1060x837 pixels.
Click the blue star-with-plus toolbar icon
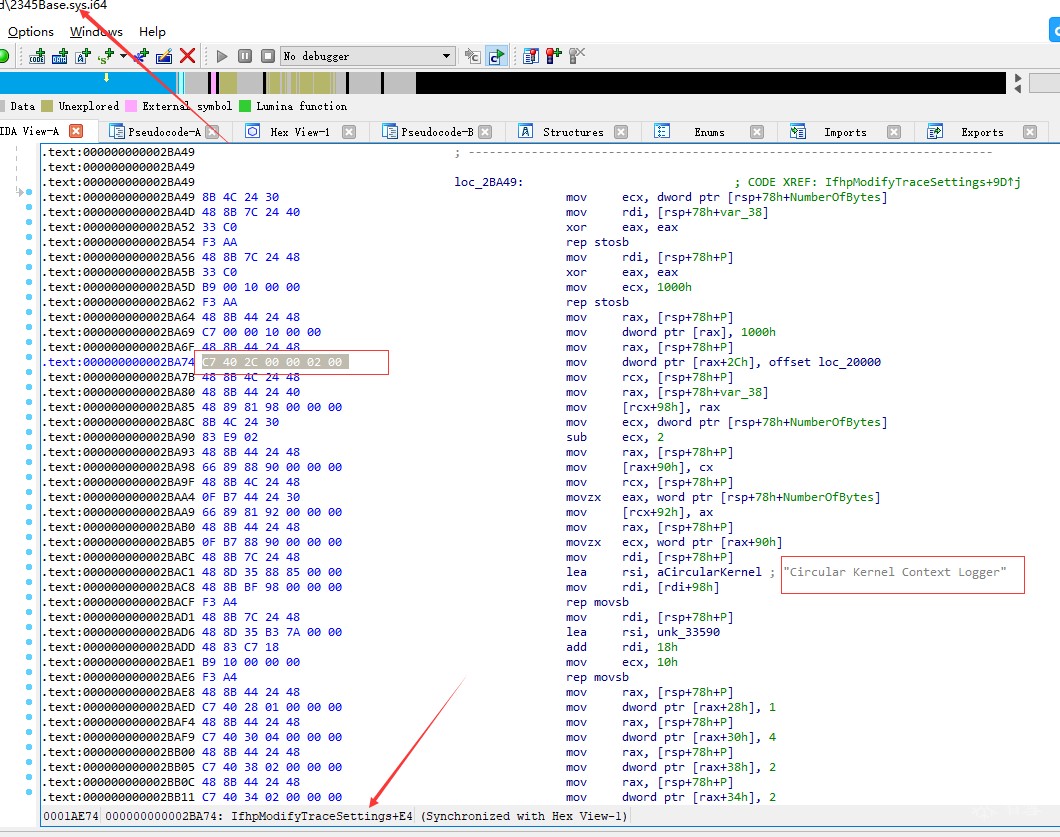click(141, 56)
